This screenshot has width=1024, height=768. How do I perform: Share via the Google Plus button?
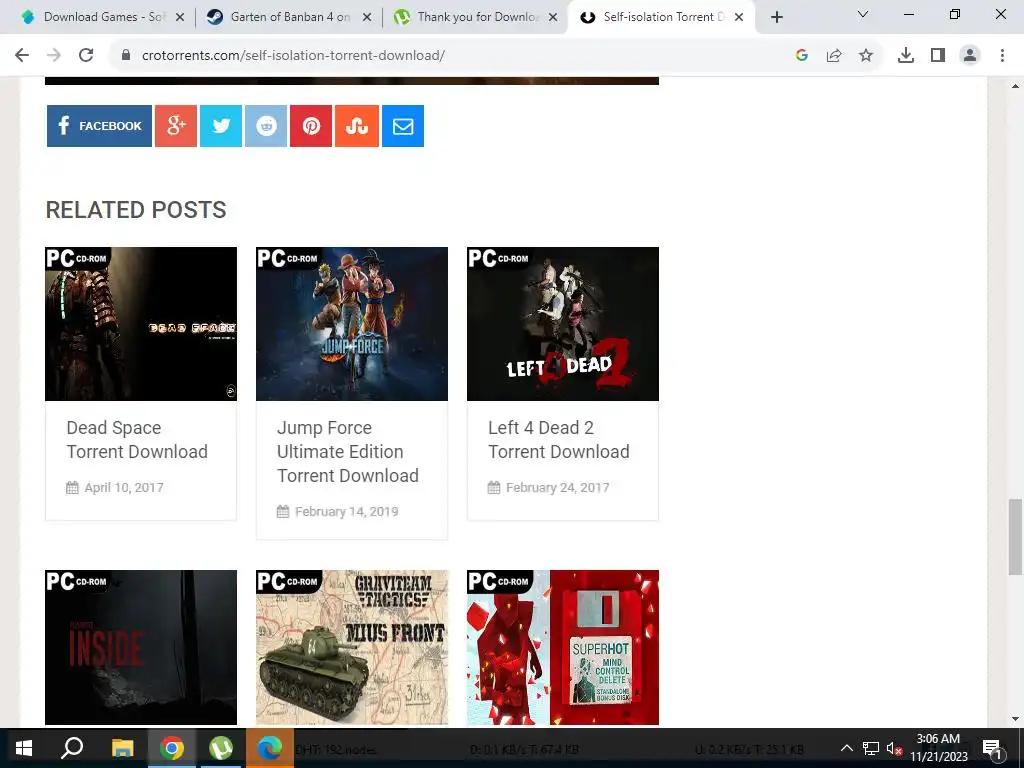[x=176, y=126]
